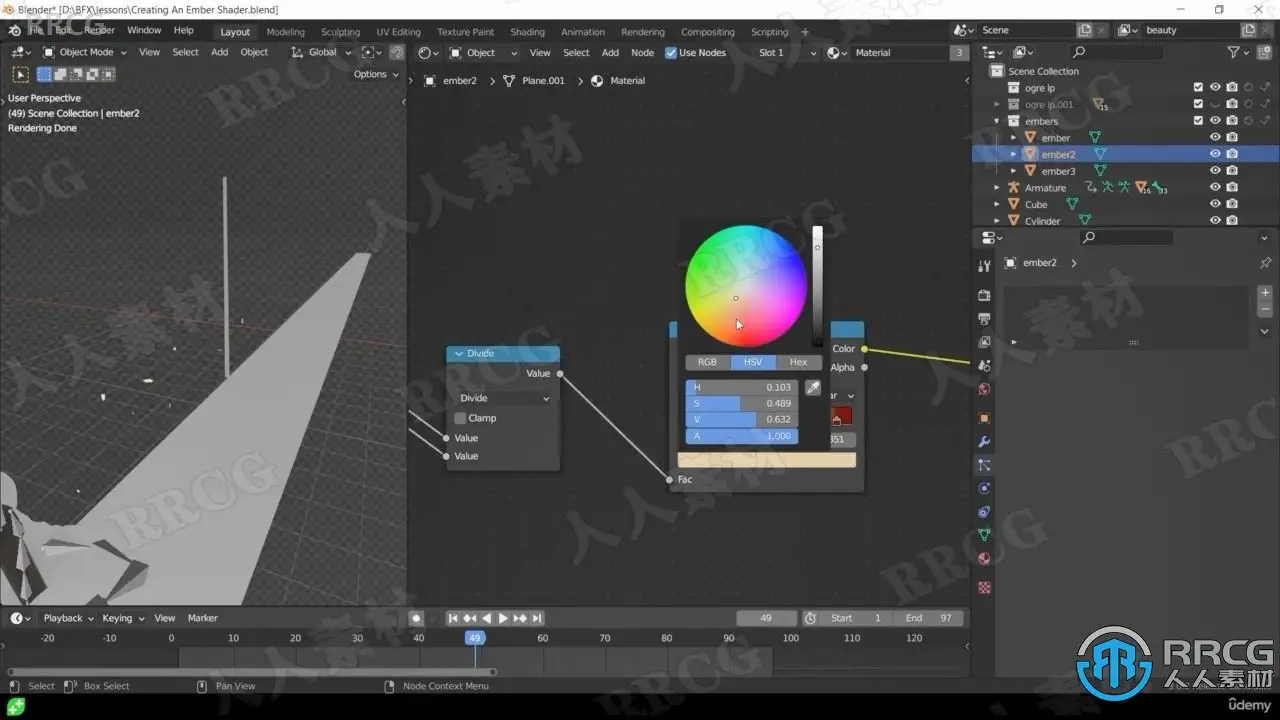Open the View Layer properties tab
The image size is (1280, 720).
(x=984, y=343)
